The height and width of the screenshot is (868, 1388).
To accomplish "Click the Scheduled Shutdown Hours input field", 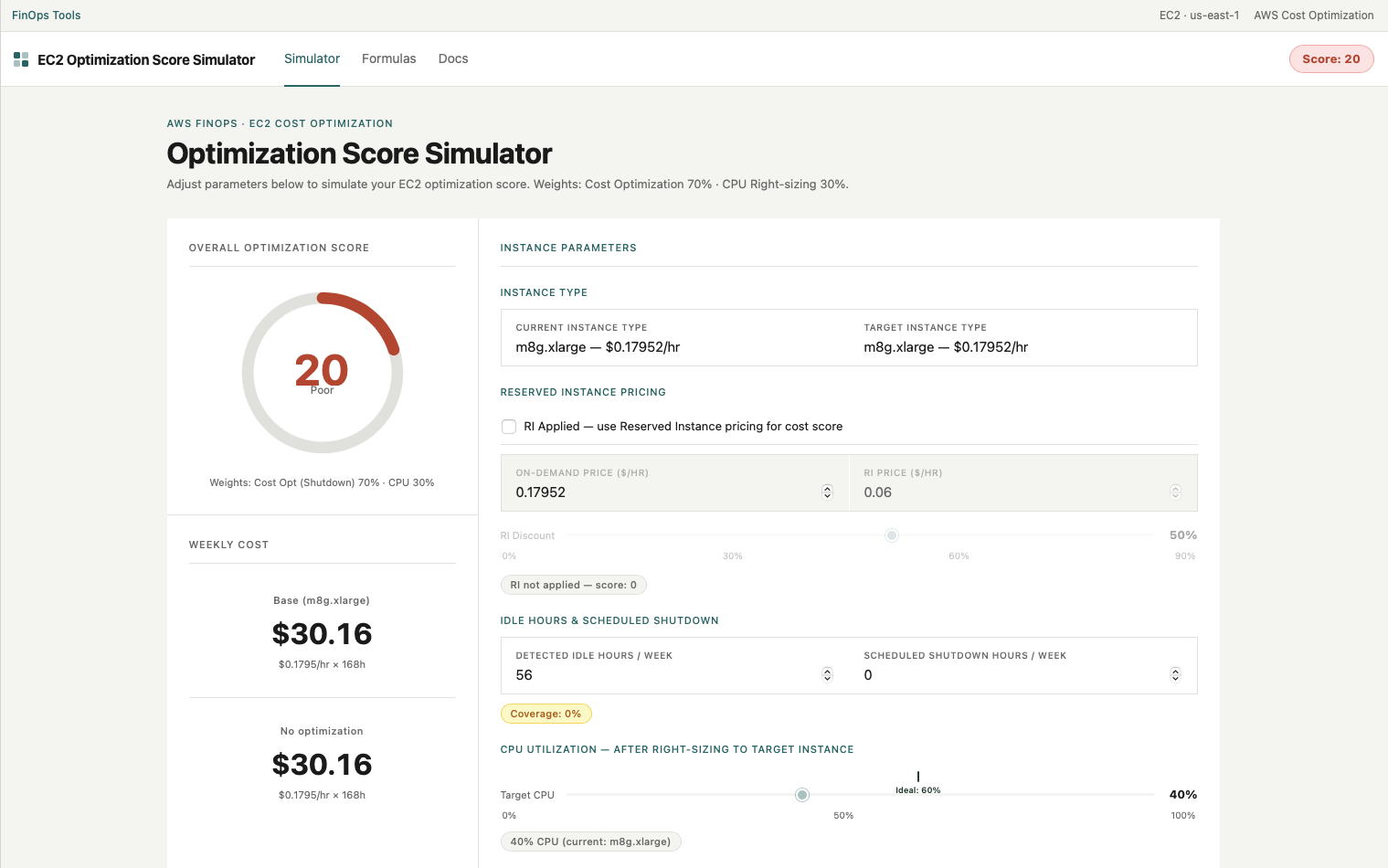I will tap(1022, 675).
